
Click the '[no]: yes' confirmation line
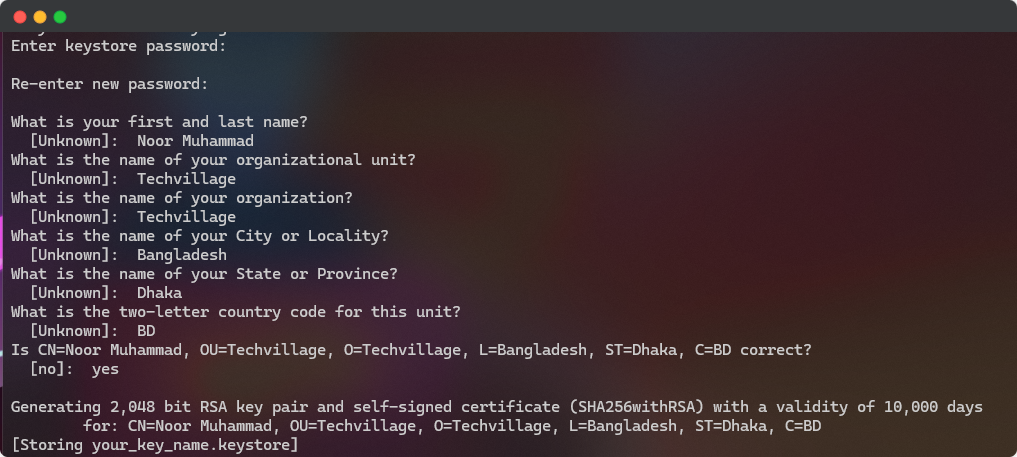[74, 369]
